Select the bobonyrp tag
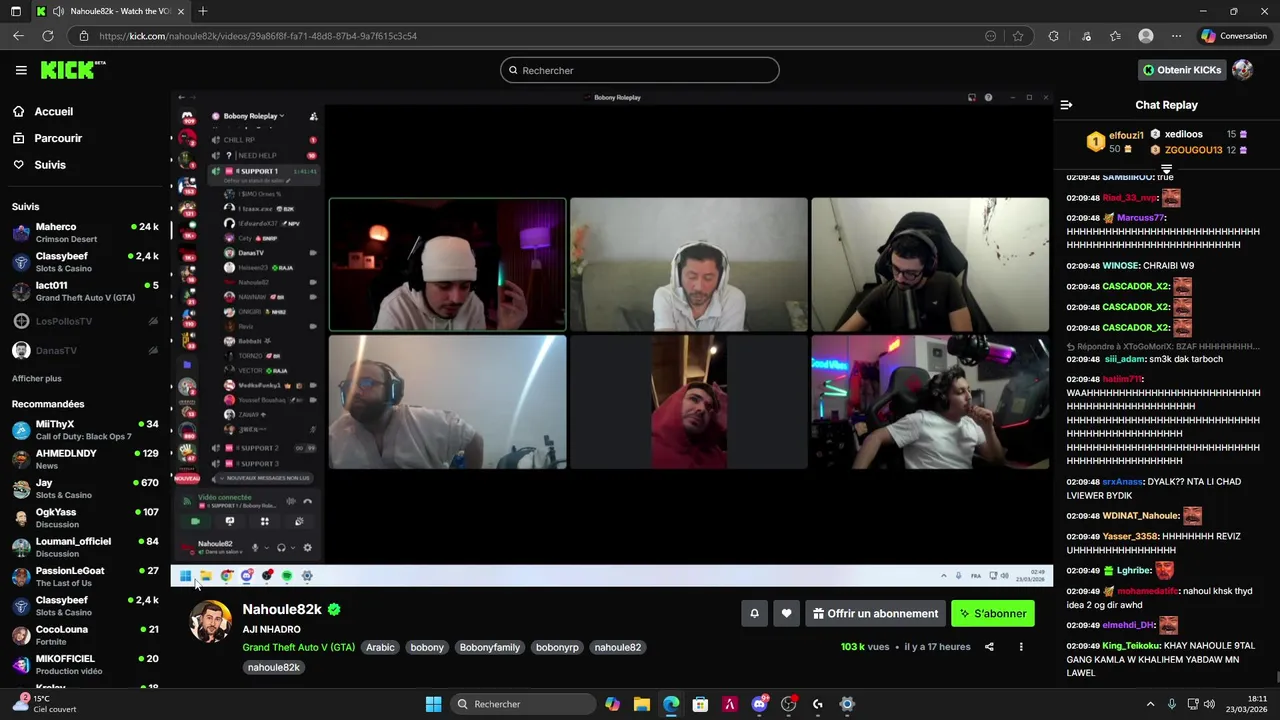1280x720 pixels. (x=557, y=648)
